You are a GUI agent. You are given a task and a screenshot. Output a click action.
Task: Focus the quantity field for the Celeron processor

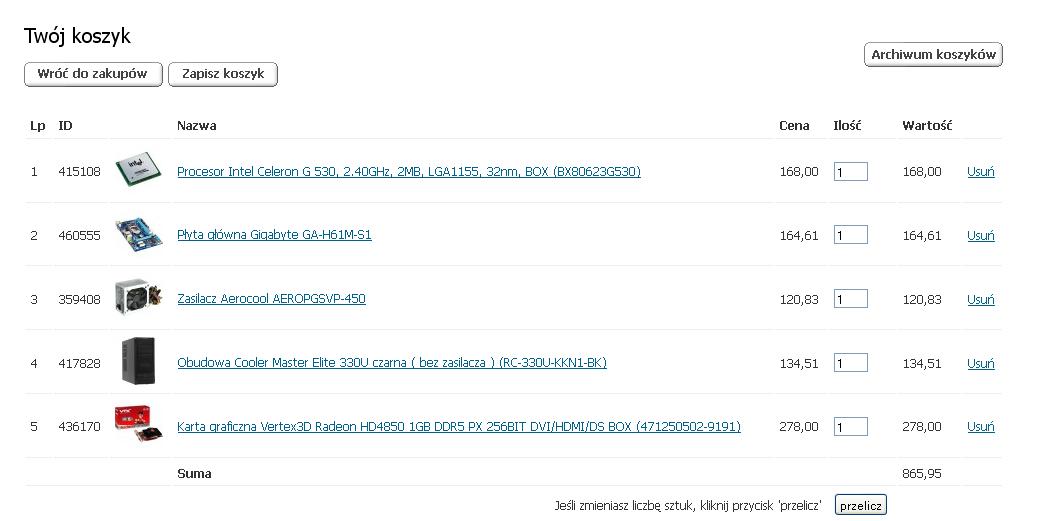pyautogui.click(x=851, y=172)
